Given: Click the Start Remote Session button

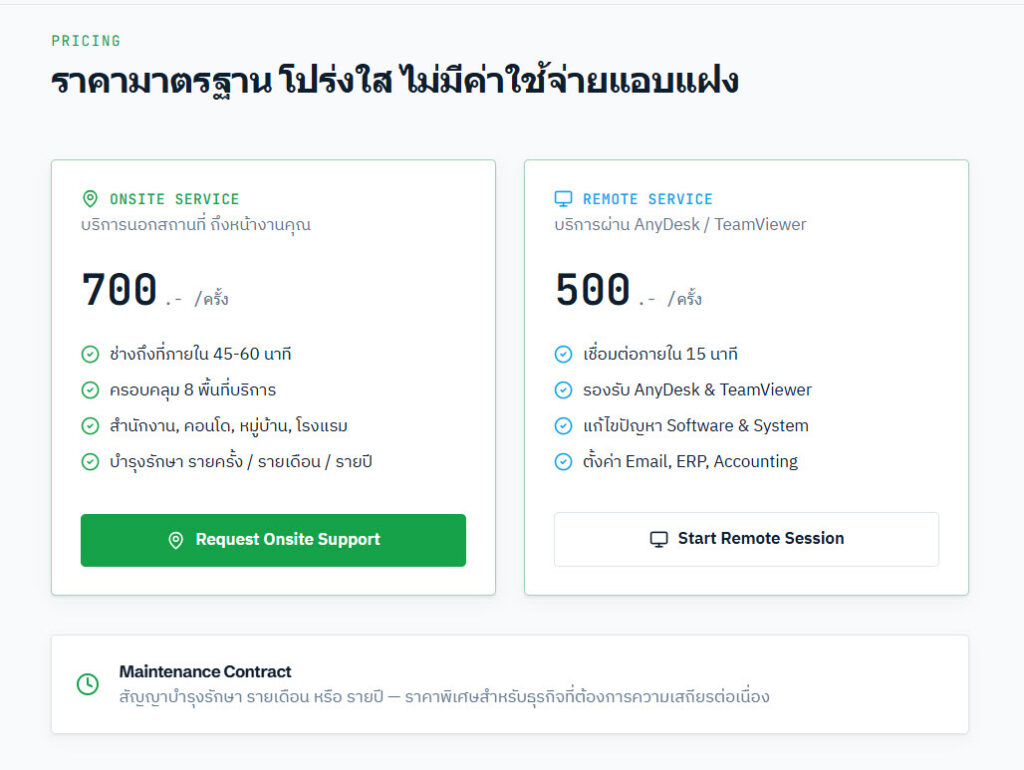Looking at the screenshot, I should tap(746, 539).
